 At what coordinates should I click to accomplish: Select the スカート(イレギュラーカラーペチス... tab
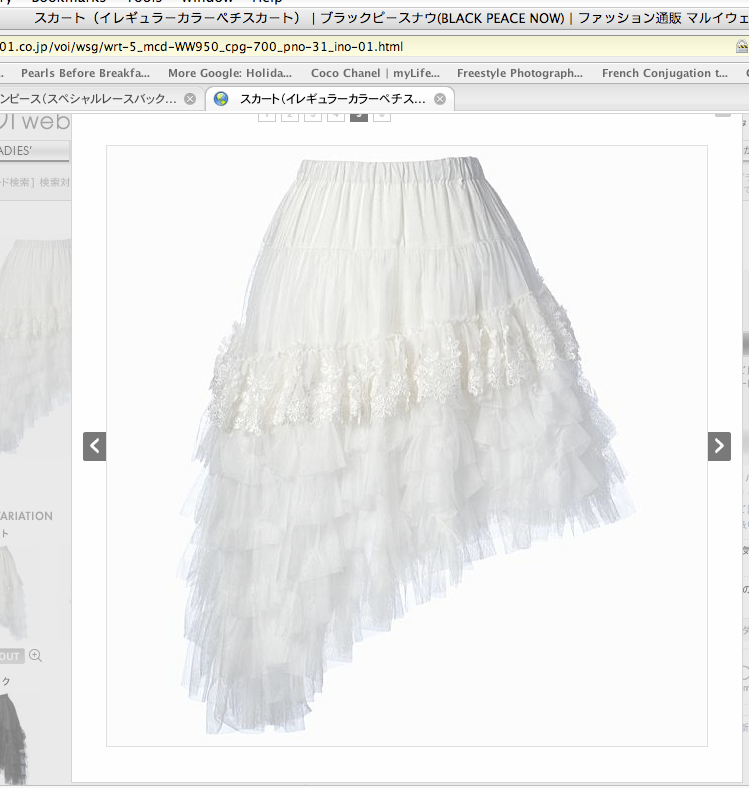click(330, 99)
